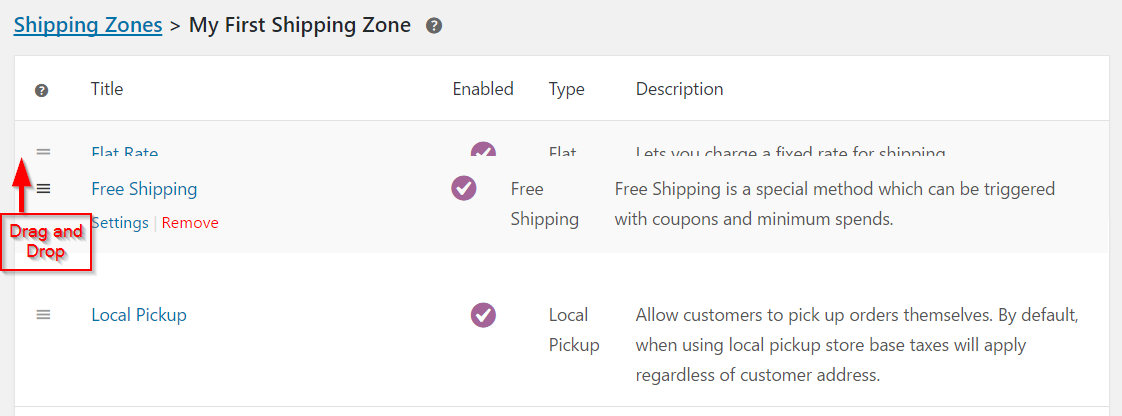Viewport: 1122px width, 416px height.
Task: Click the Description column header
Action: click(x=679, y=89)
